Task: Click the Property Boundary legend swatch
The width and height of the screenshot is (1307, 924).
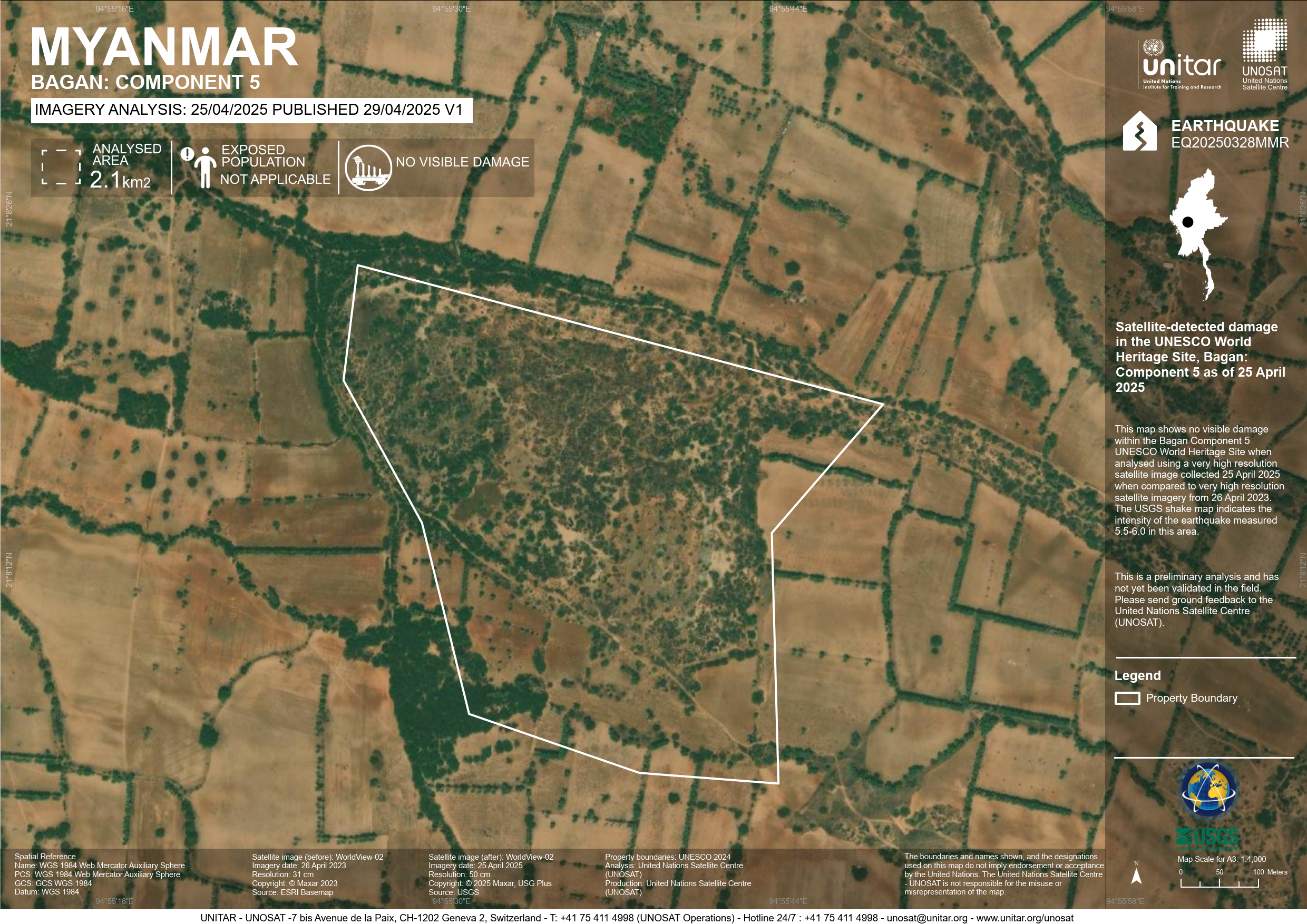Action: [1127, 698]
